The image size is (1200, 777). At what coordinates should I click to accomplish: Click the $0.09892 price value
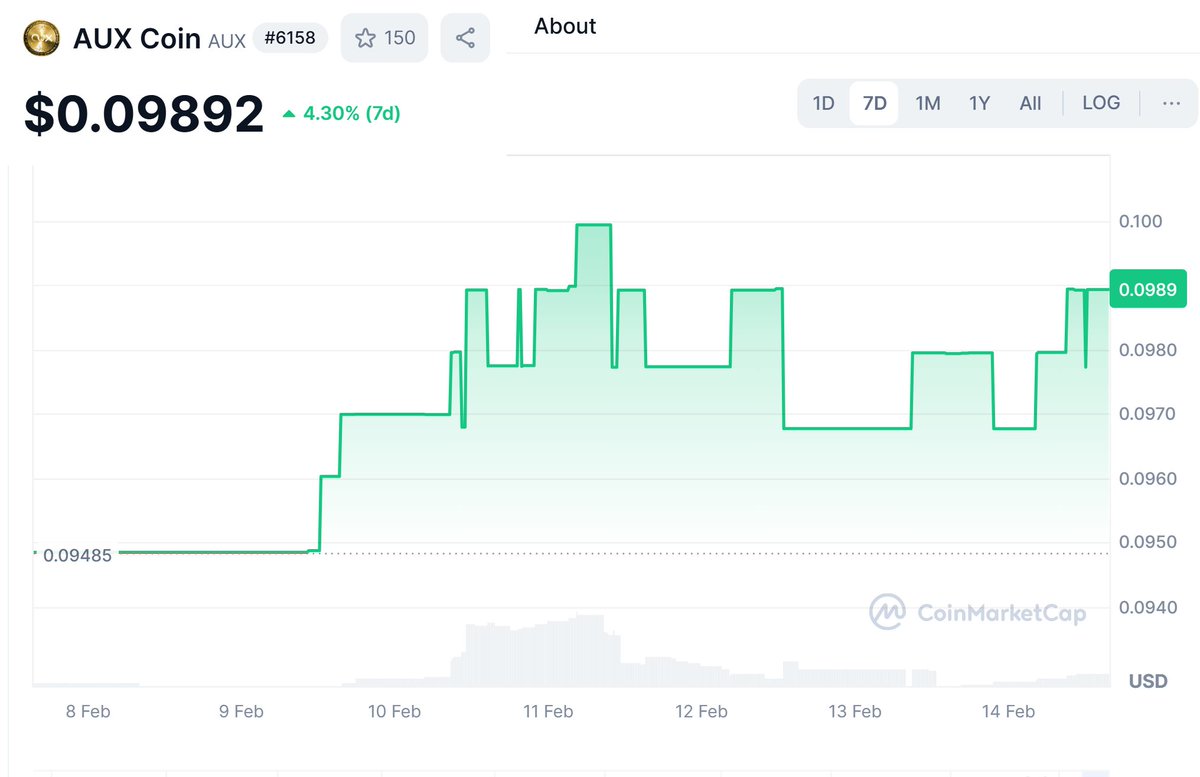tap(144, 114)
